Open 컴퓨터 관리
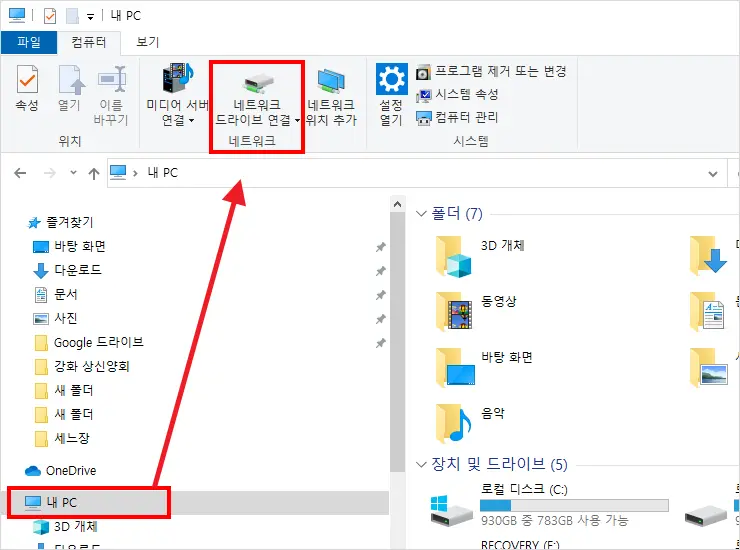Viewport: 740px width, 550px height. coord(457,117)
